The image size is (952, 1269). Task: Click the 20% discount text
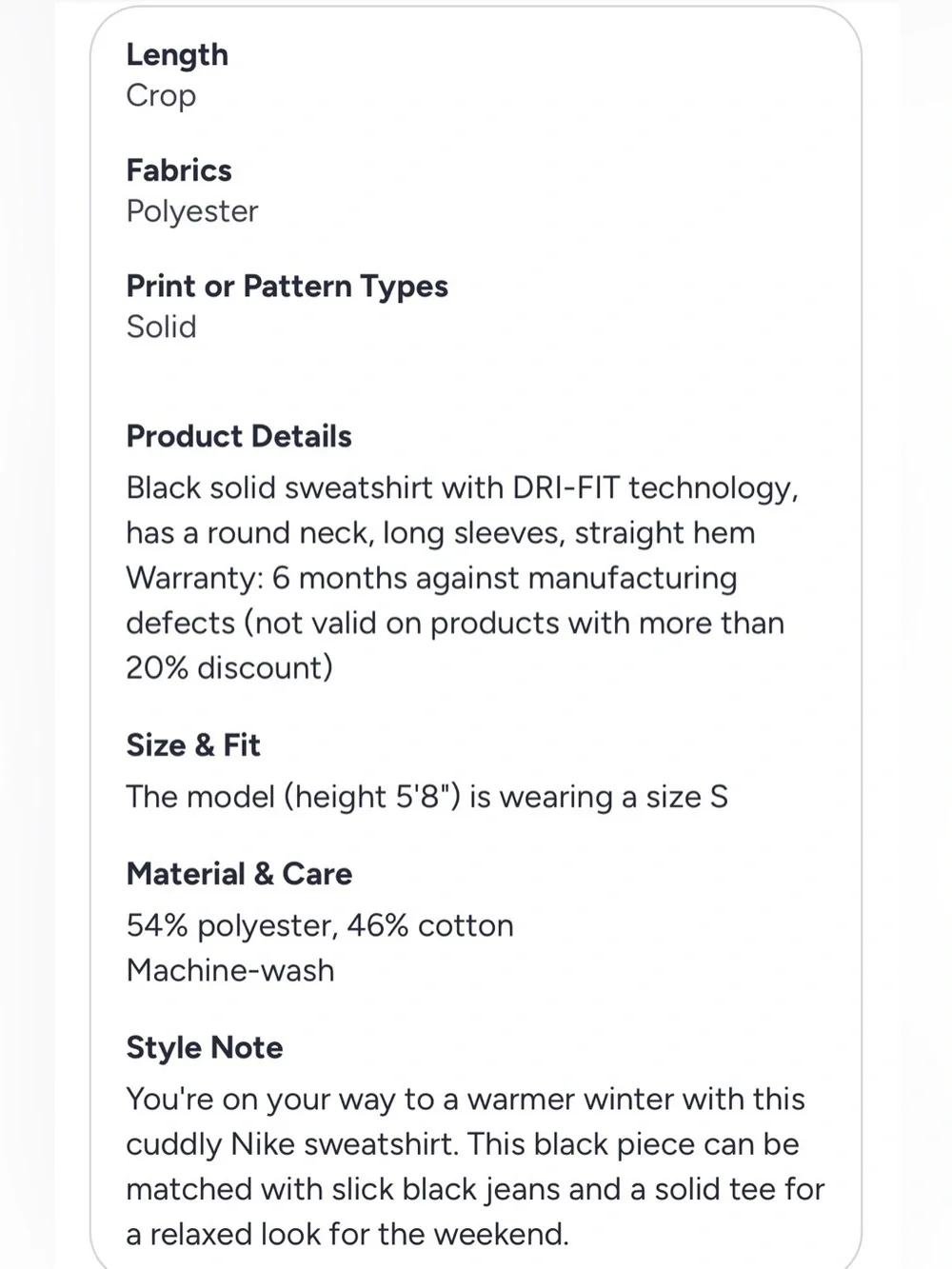[x=229, y=667]
